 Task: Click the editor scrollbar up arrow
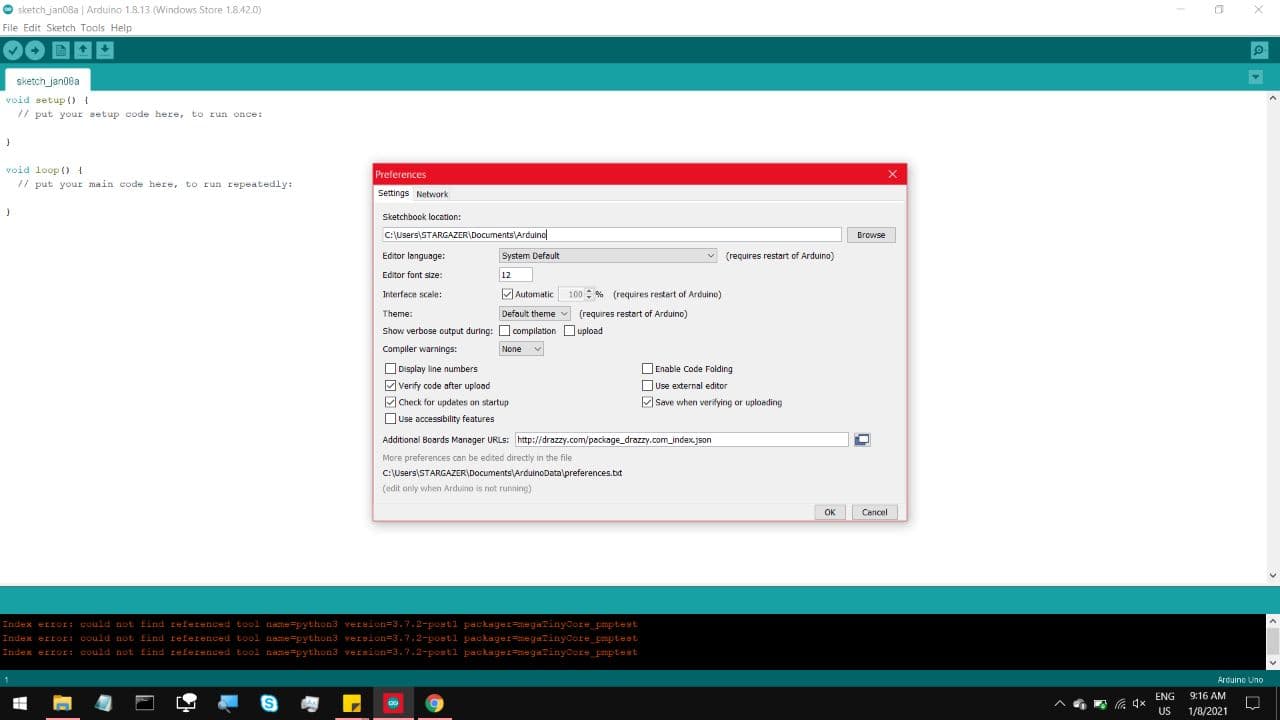click(x=1272, y=98)
